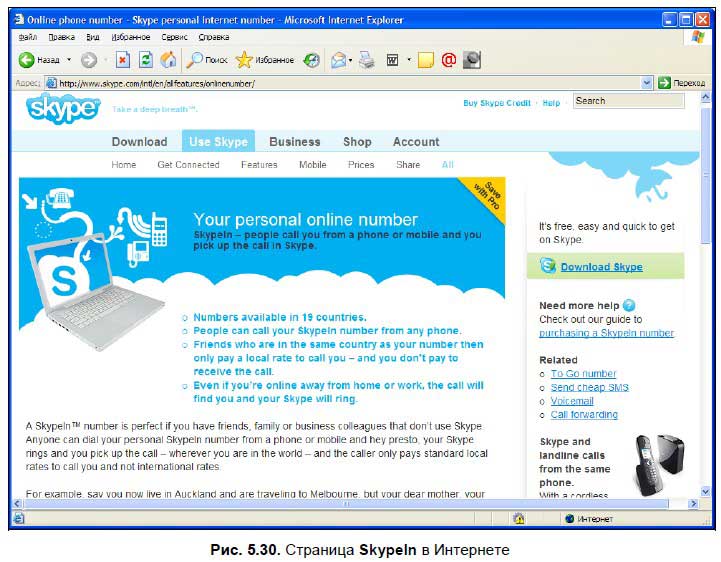Click the Download Skype link

[601, 267]
